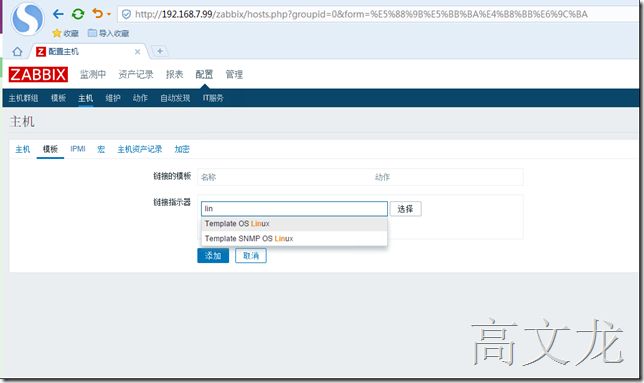The image size is (644, 383).
Task: Go to 主机 in blue submenu bar
Action: click(85, 99)
